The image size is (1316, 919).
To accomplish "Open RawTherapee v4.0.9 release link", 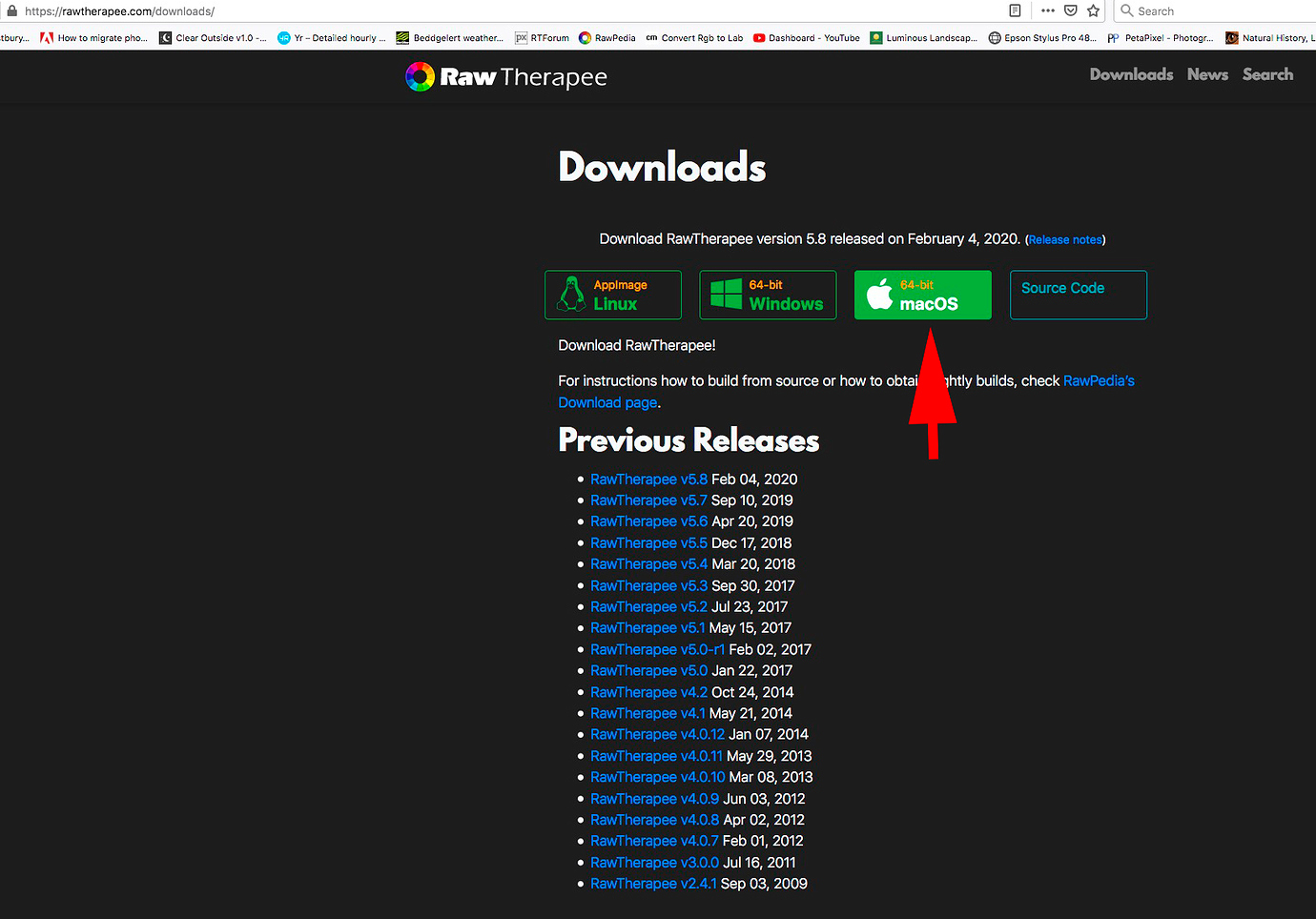I will tap(654, 800).
